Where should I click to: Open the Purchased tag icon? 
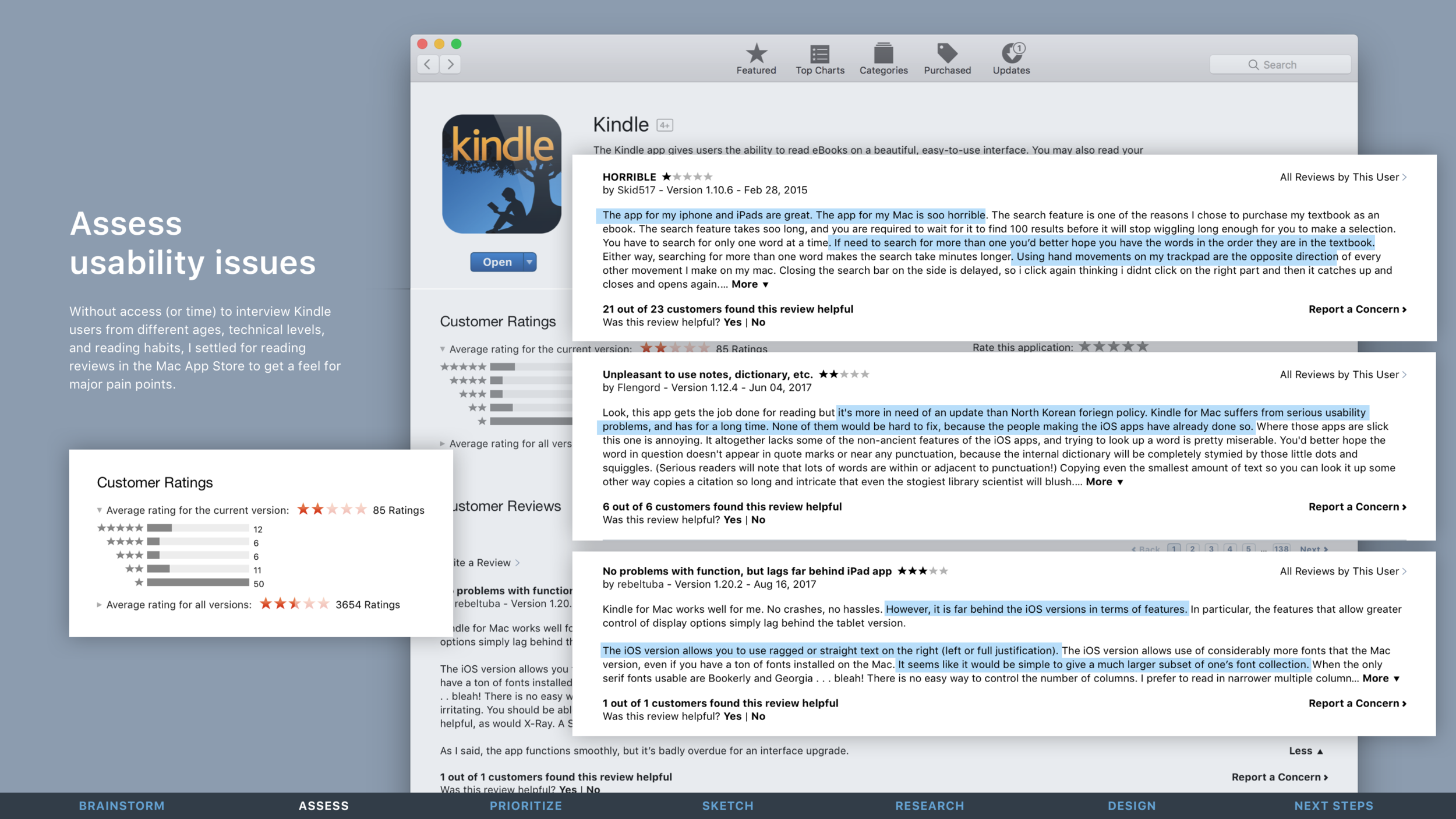click(x=947, y=54)
